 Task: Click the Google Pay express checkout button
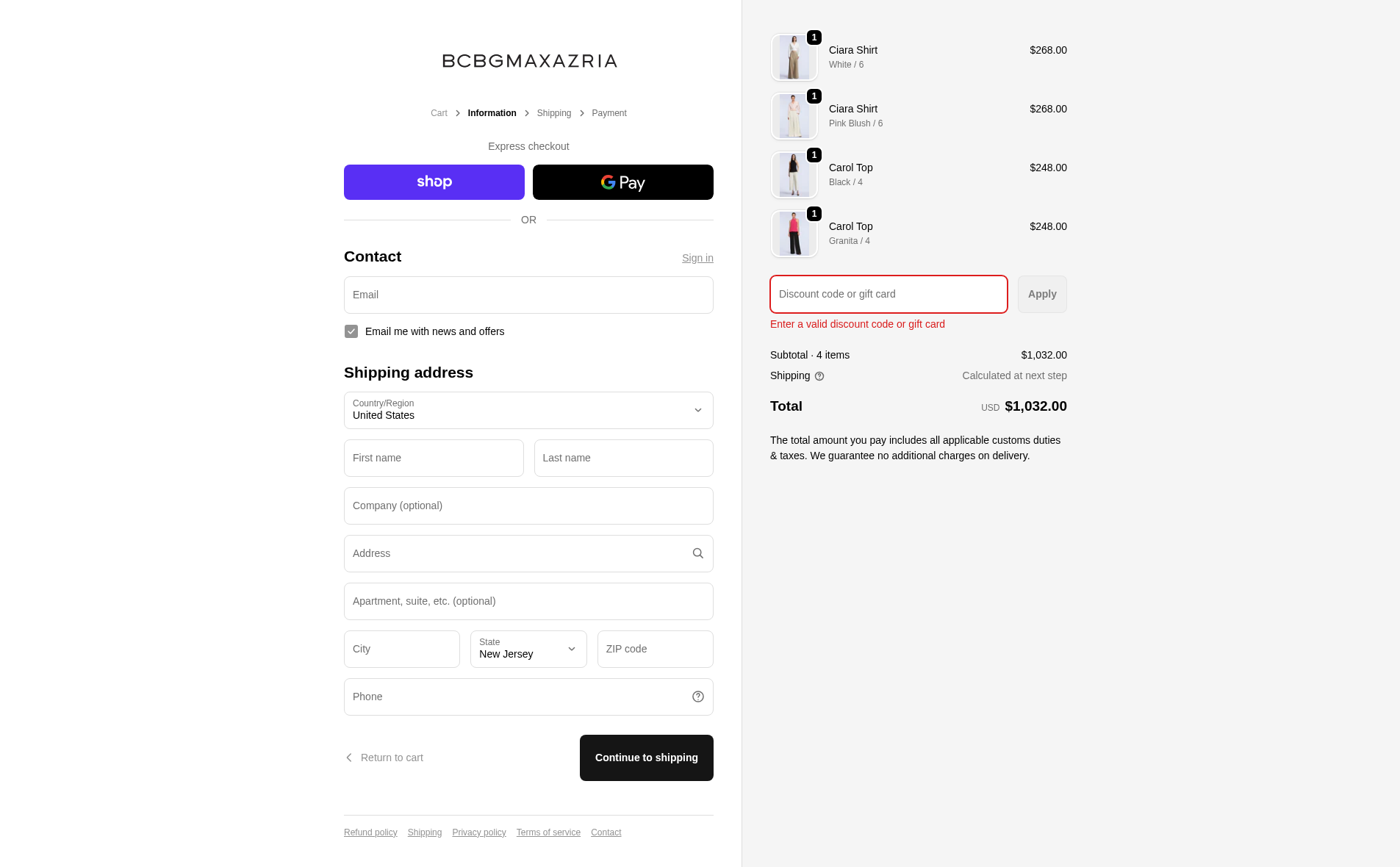pos(622,182)
